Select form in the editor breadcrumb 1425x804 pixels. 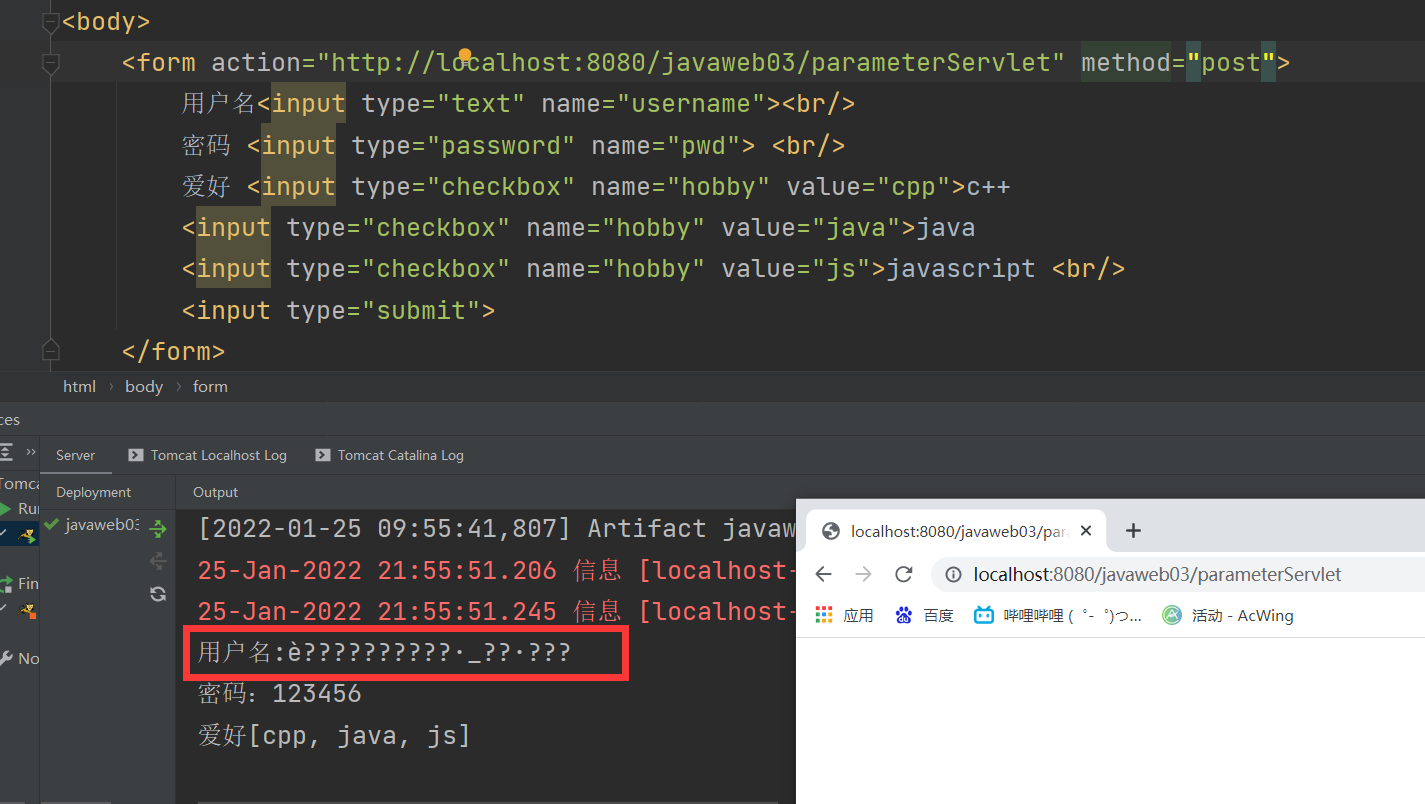tap(210, 386)
